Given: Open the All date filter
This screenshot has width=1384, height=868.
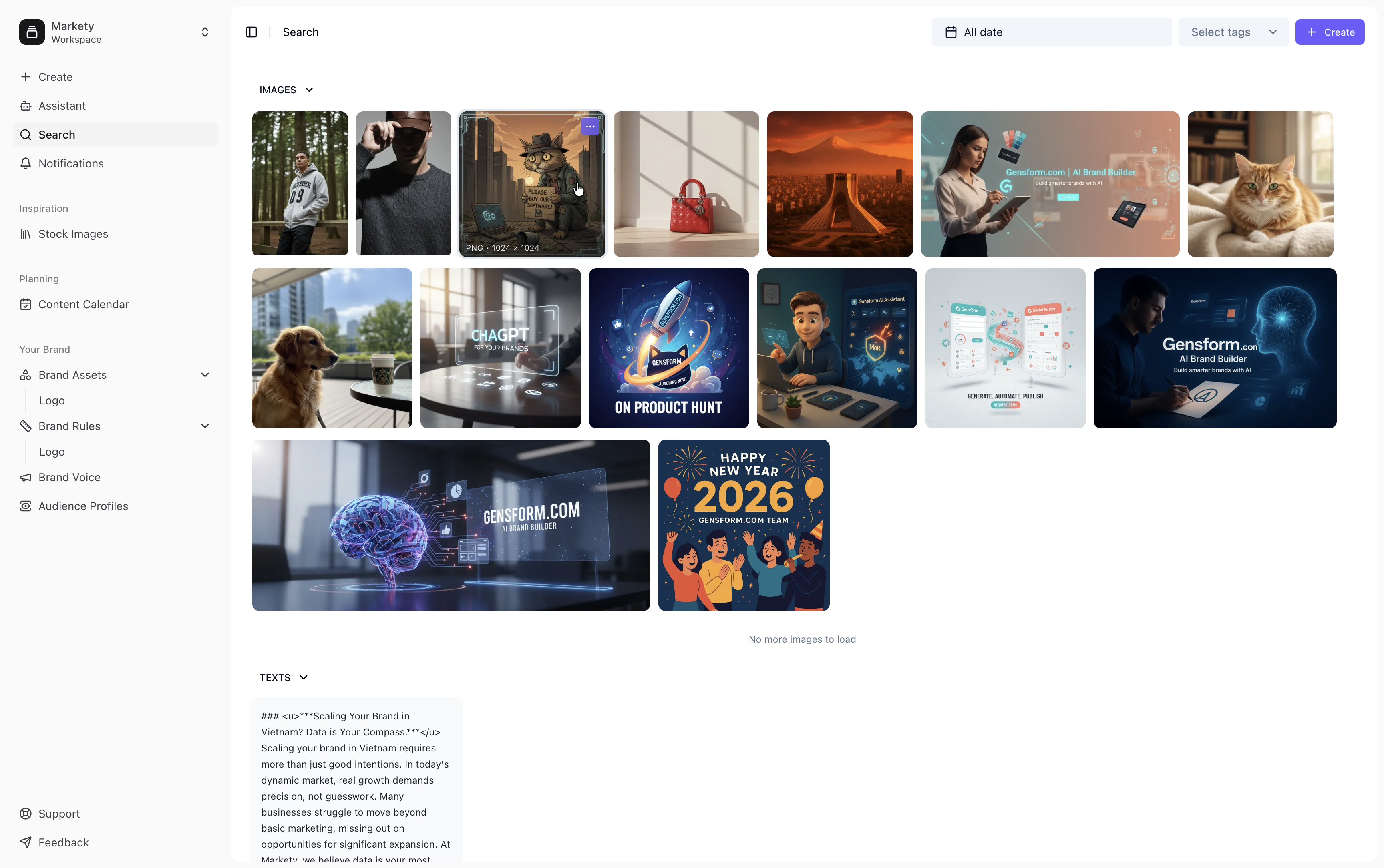Looking at the screenshot, I should 1051,32.
